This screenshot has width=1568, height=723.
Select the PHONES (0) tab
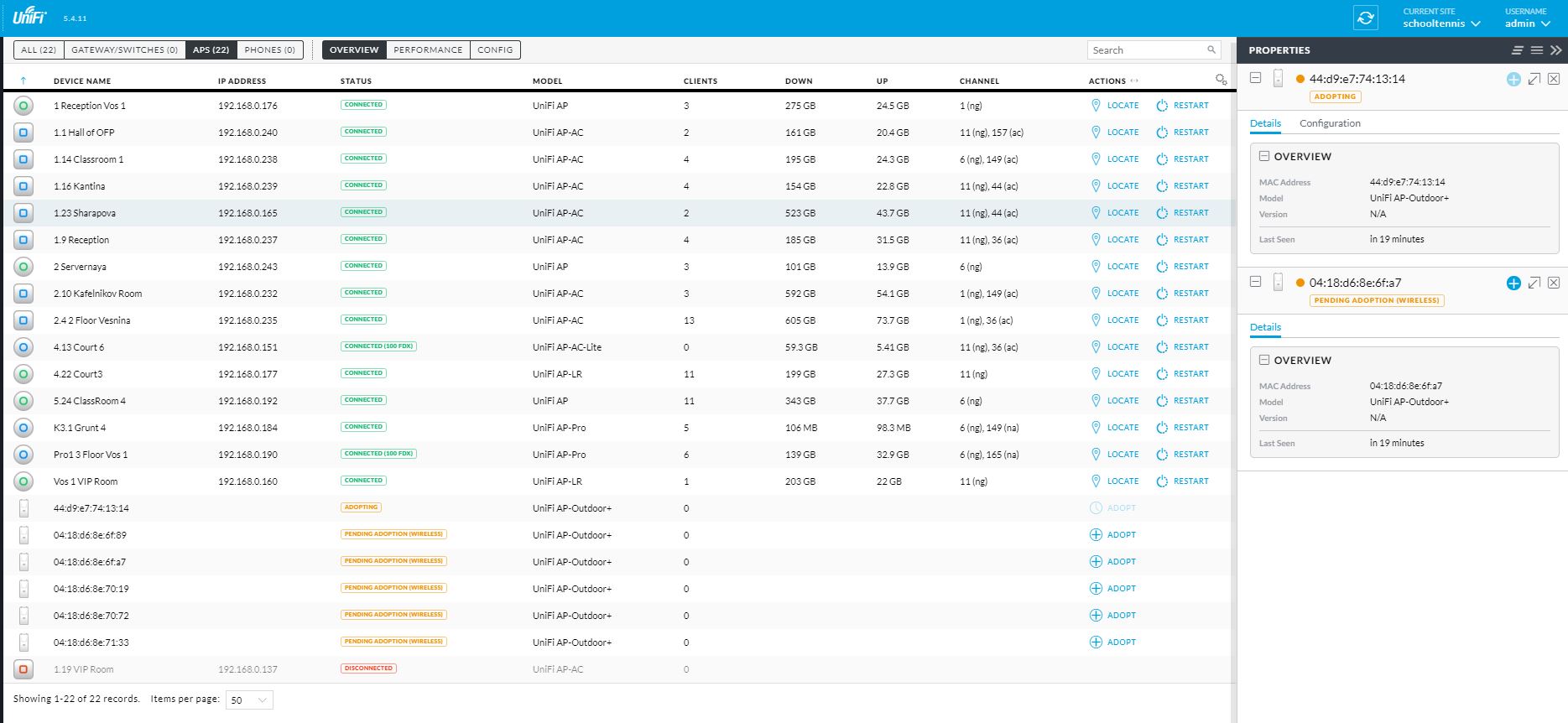point(269,49)
